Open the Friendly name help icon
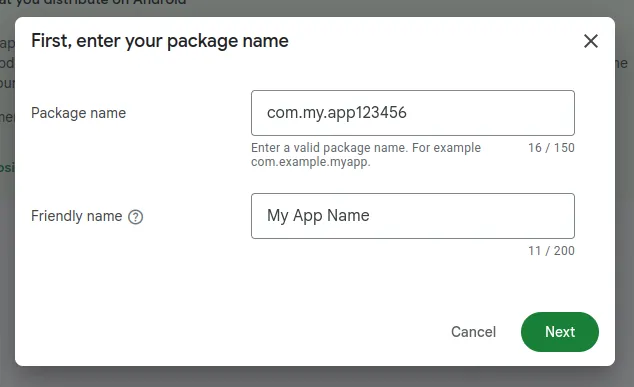Screen dimensions: 634x387 [x=135, y=217]
